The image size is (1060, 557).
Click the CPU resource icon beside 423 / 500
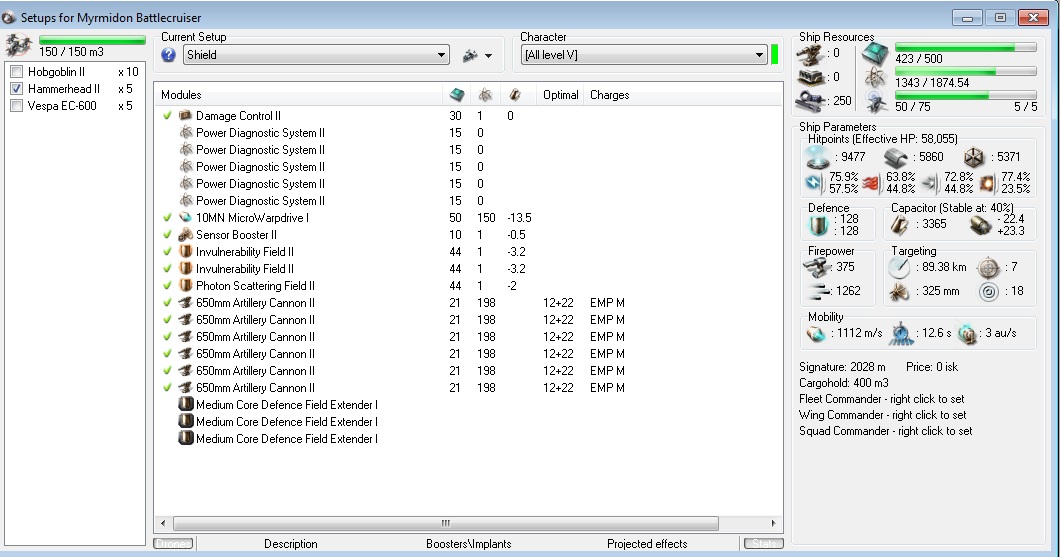point(875,53)
